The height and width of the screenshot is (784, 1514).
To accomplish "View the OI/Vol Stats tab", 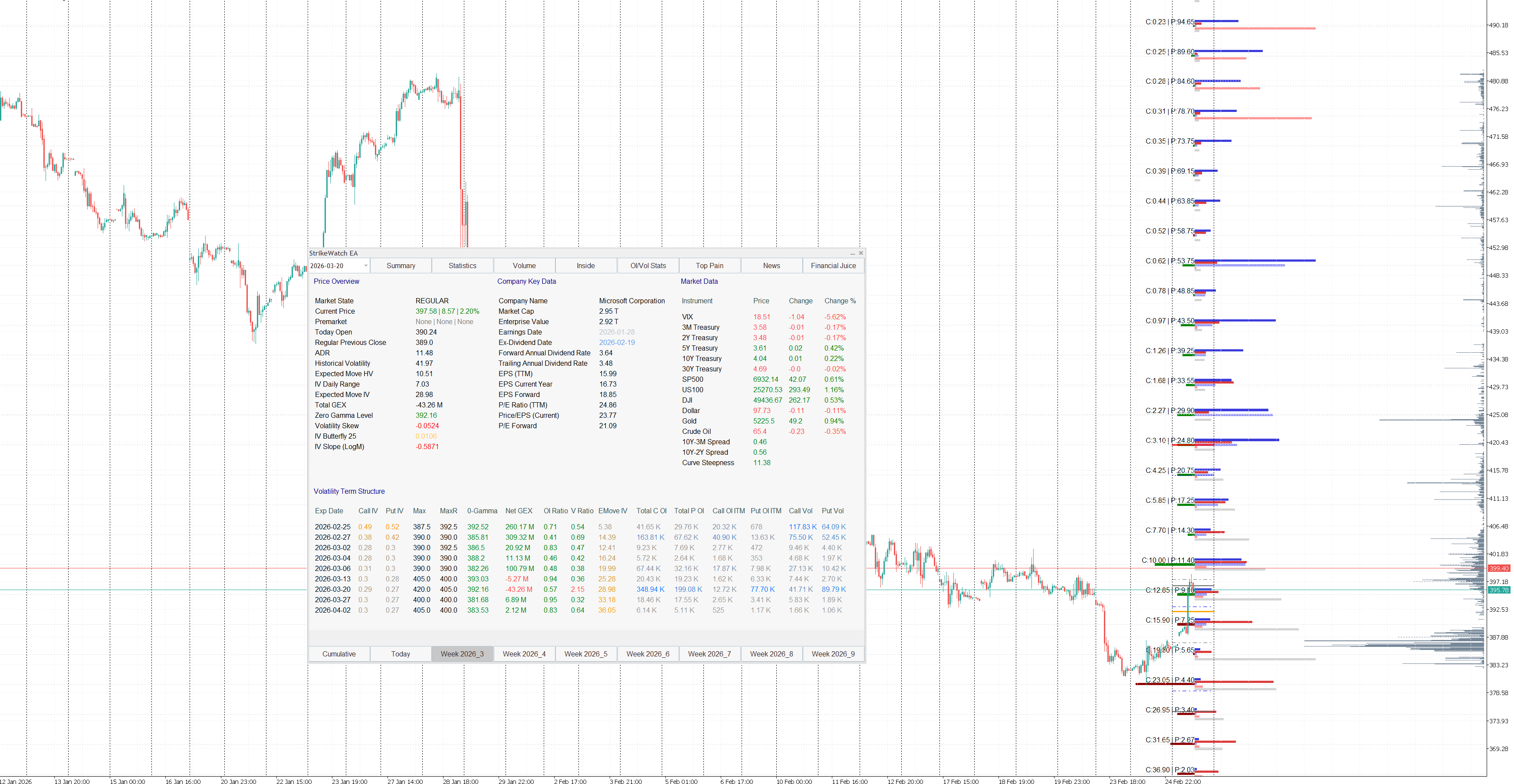I will [x=648, y=265].
